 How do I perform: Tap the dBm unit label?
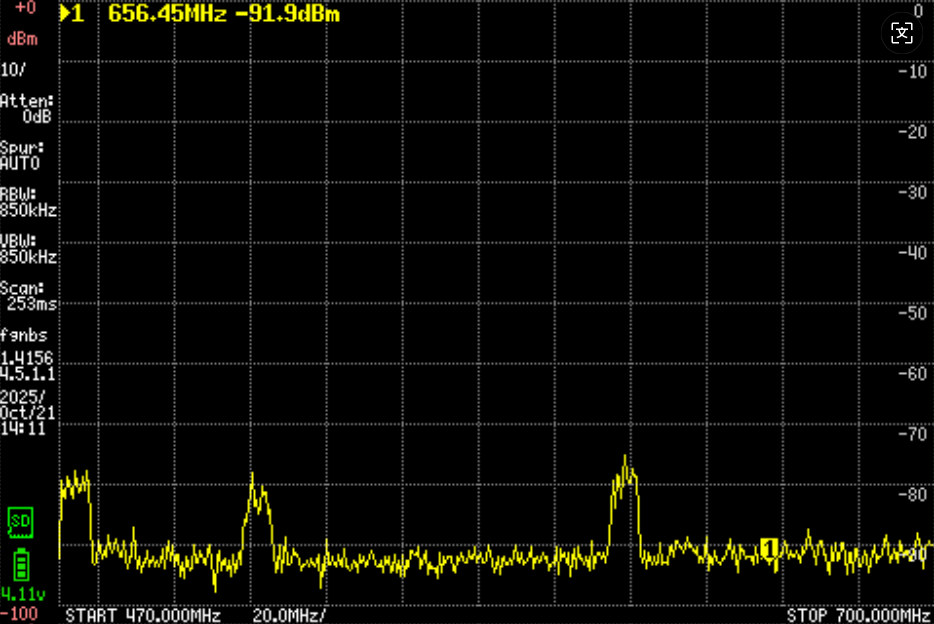click(22, 40)
